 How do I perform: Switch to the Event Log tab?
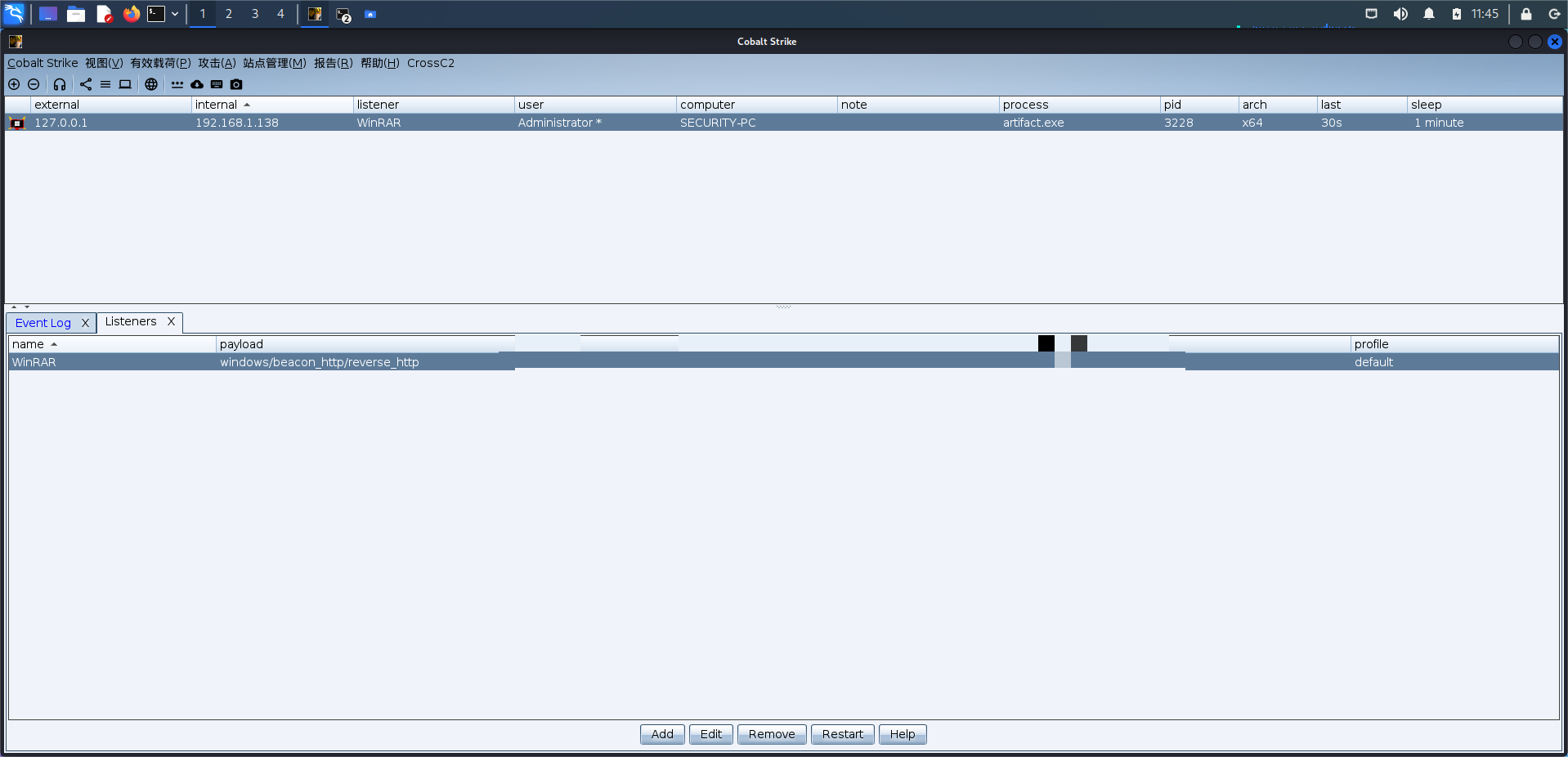pyautogui.click(x=43, y=323)
